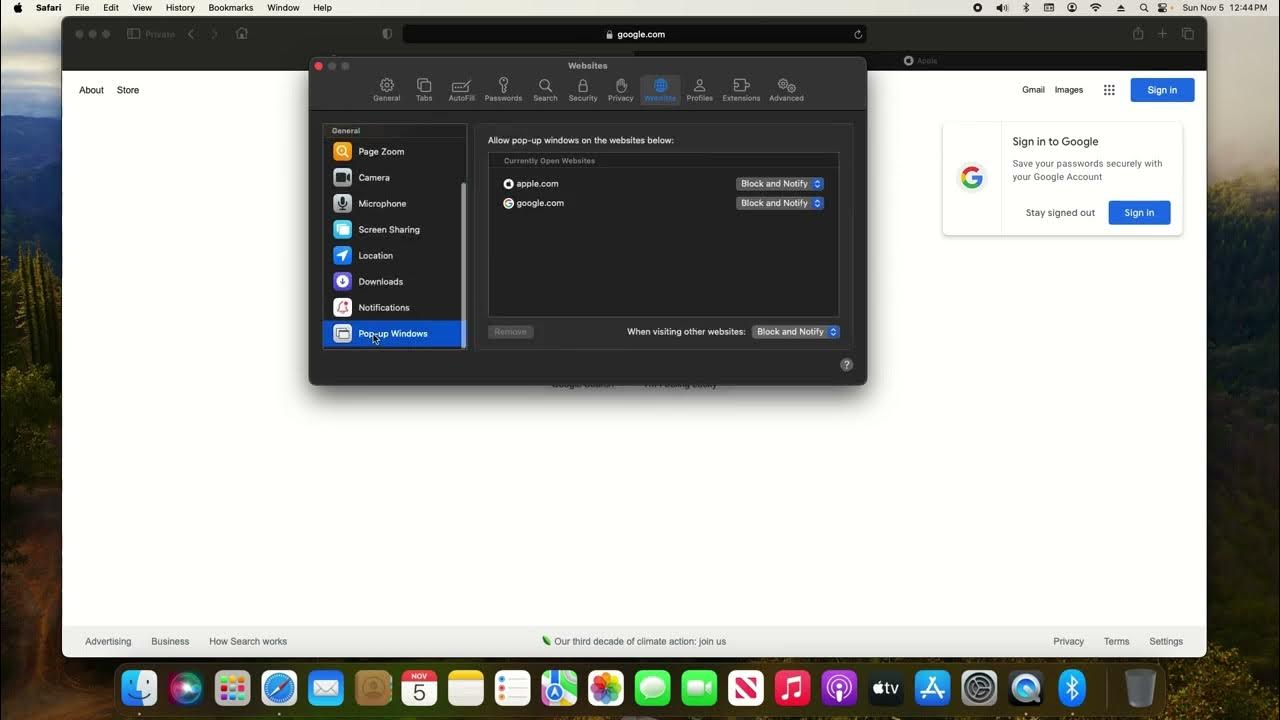Select Notifications in the sidebar
This screenshot has height=720, width=1280.
point(394,307)
